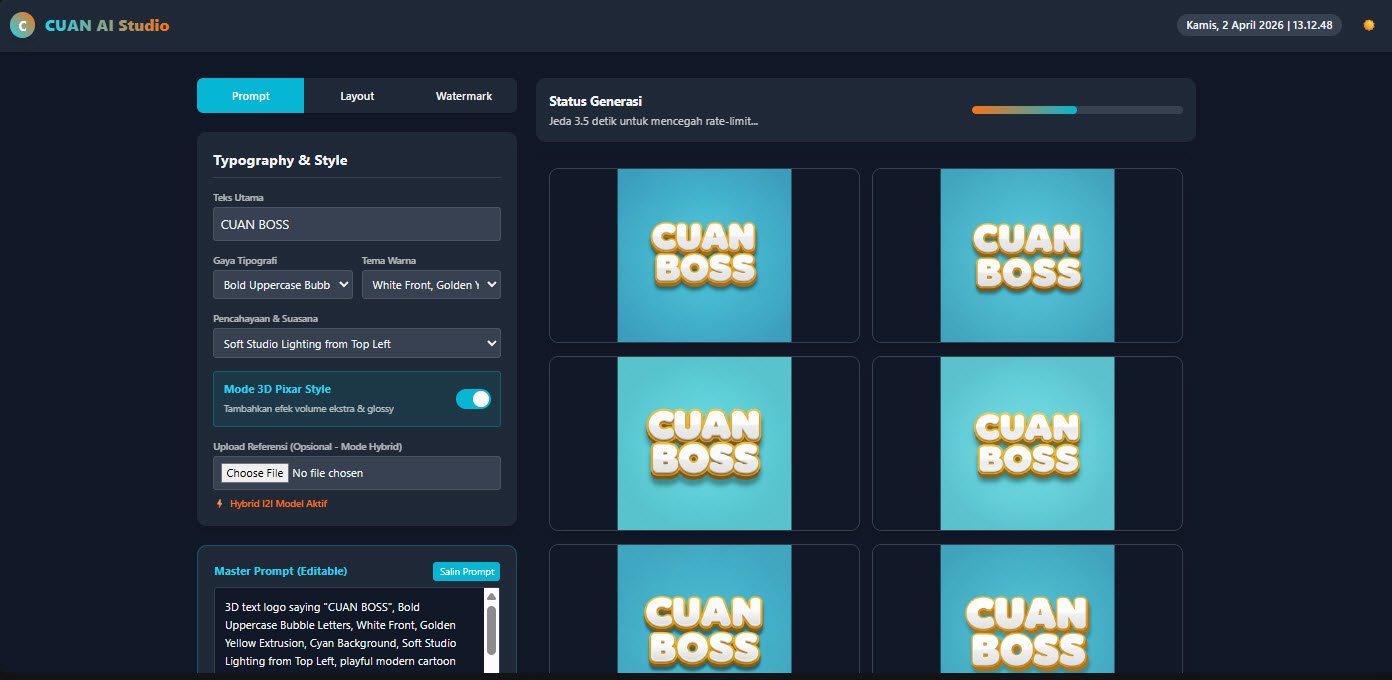Switch to the Prompt tab
1392x680 pixels.
pyautogui.click(x=251, y=96)
